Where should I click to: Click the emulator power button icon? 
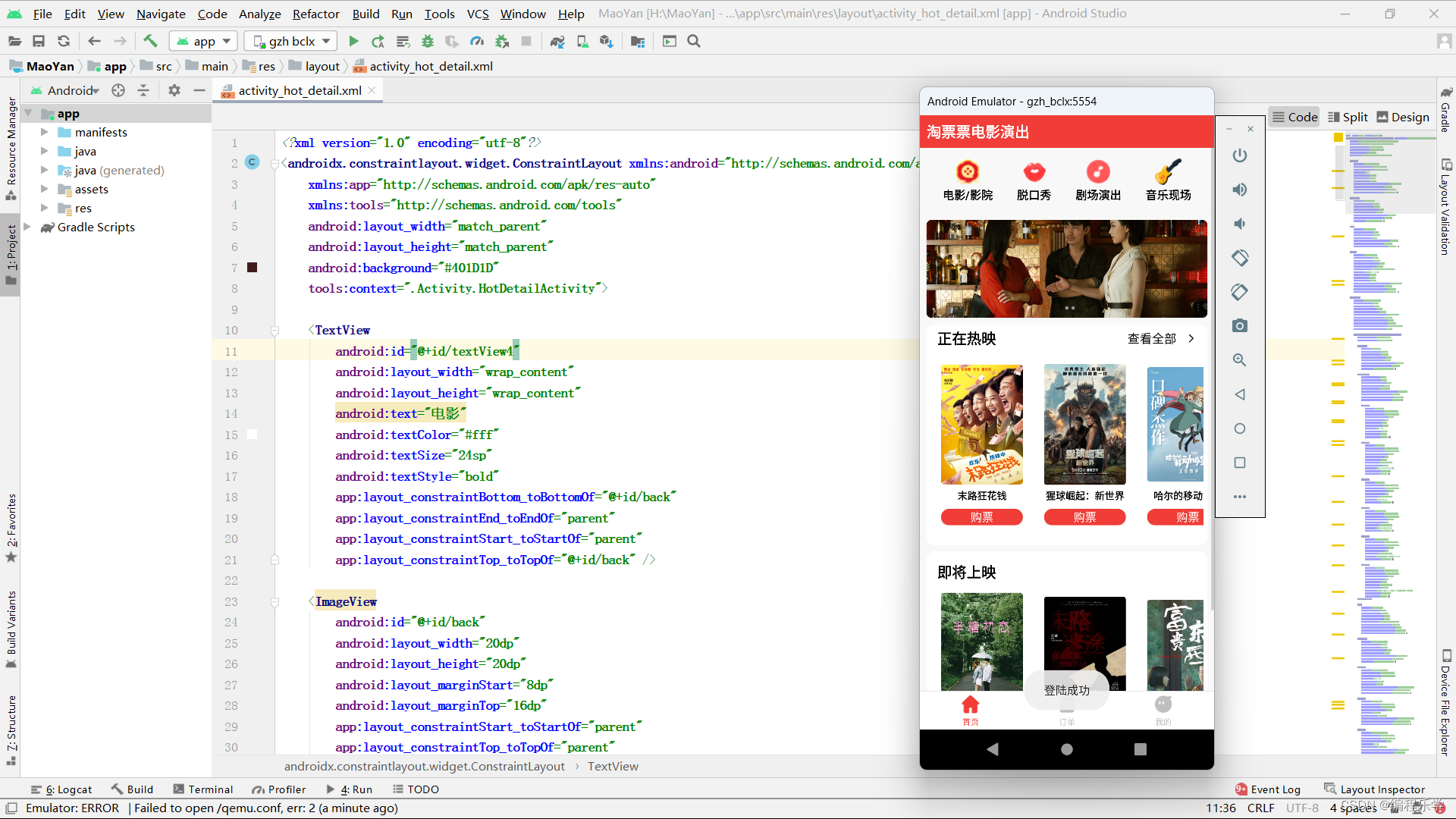click(x=1239, y=155)
